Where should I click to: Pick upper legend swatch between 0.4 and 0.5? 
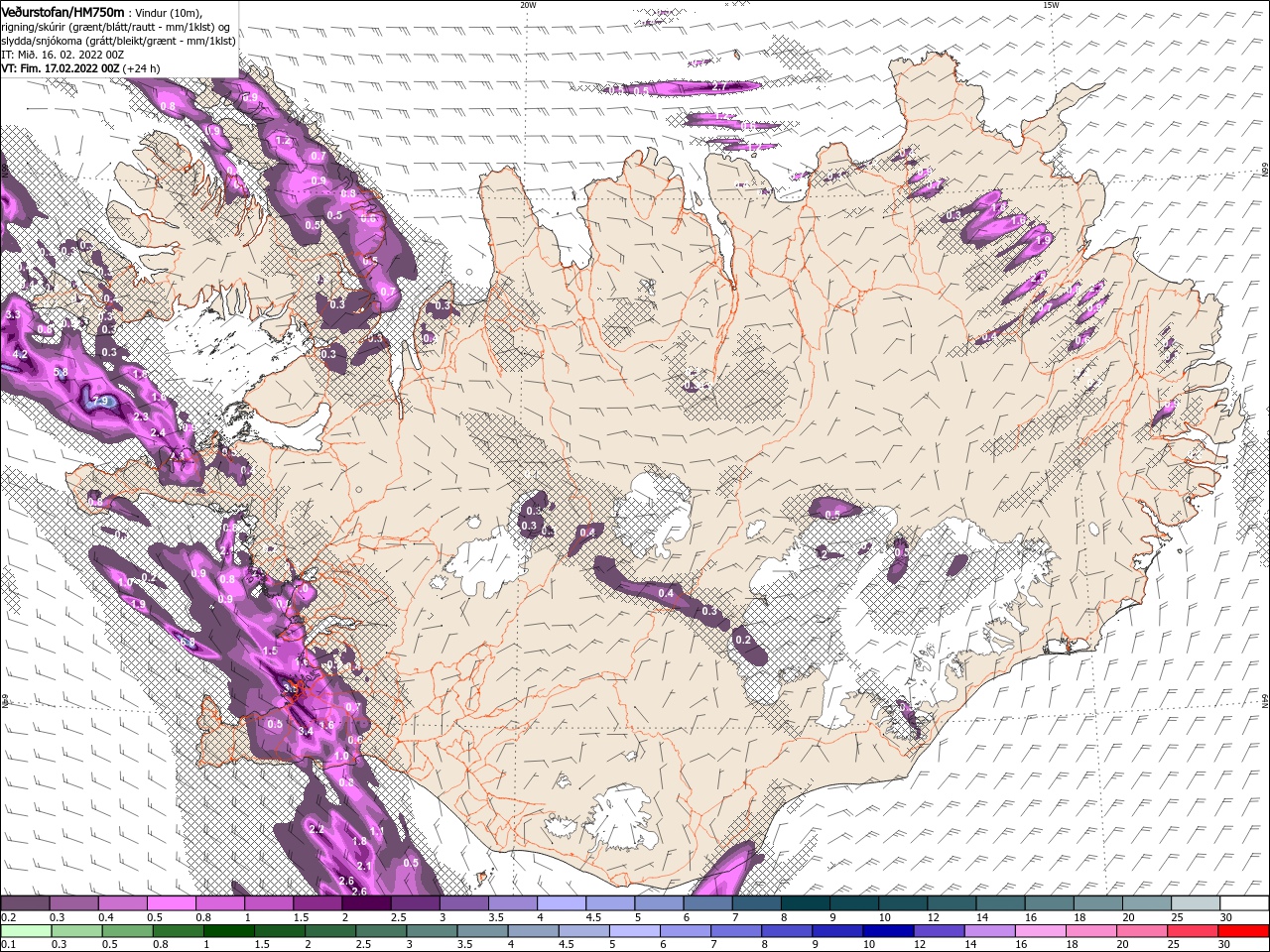123,903
